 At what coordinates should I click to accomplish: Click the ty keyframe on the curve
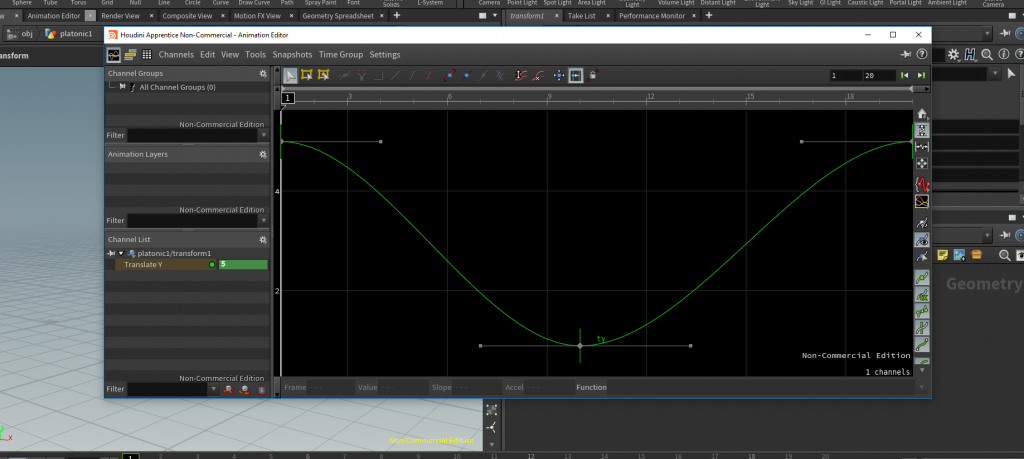580,346
